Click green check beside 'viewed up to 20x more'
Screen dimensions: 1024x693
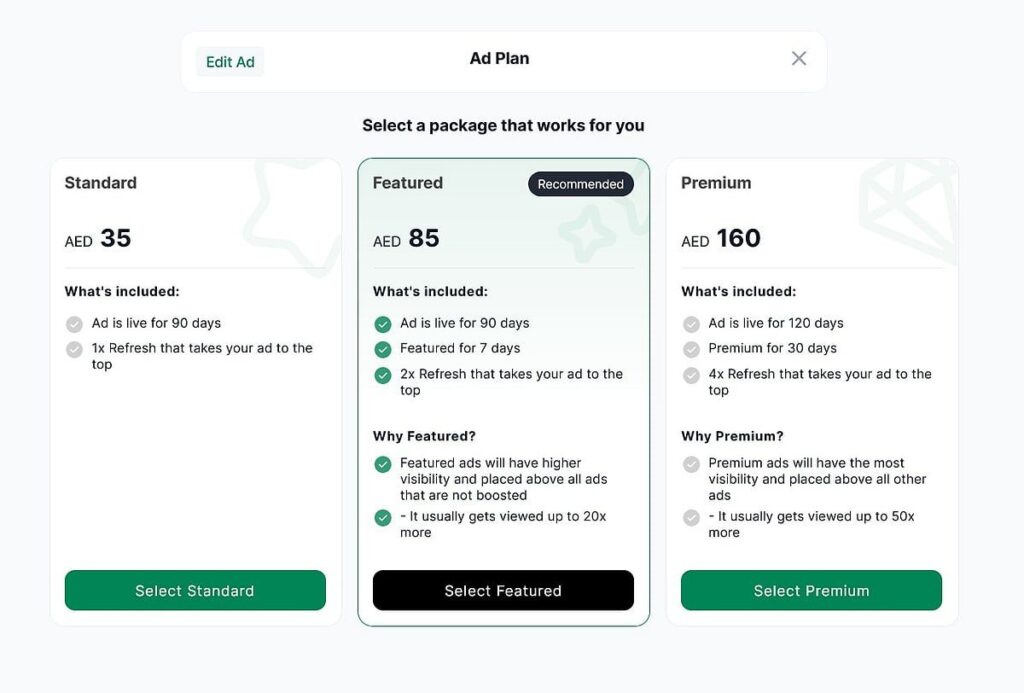[x=383, y=518]
